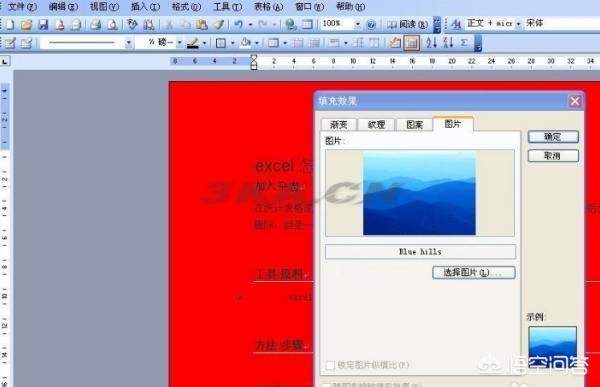Open outside border dropdown arrow
Viewport: 600px width, 387px height.
point(232,43)
